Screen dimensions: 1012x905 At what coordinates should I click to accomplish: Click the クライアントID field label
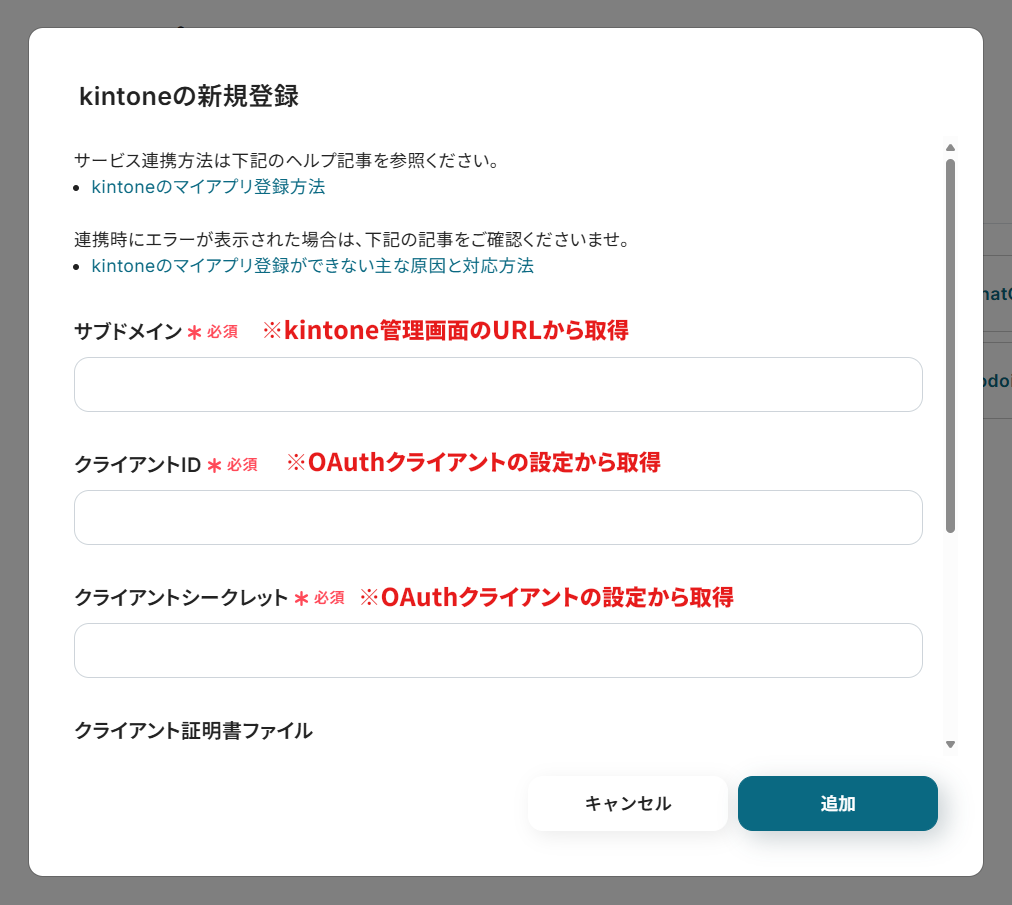click(x=138, y=465)
